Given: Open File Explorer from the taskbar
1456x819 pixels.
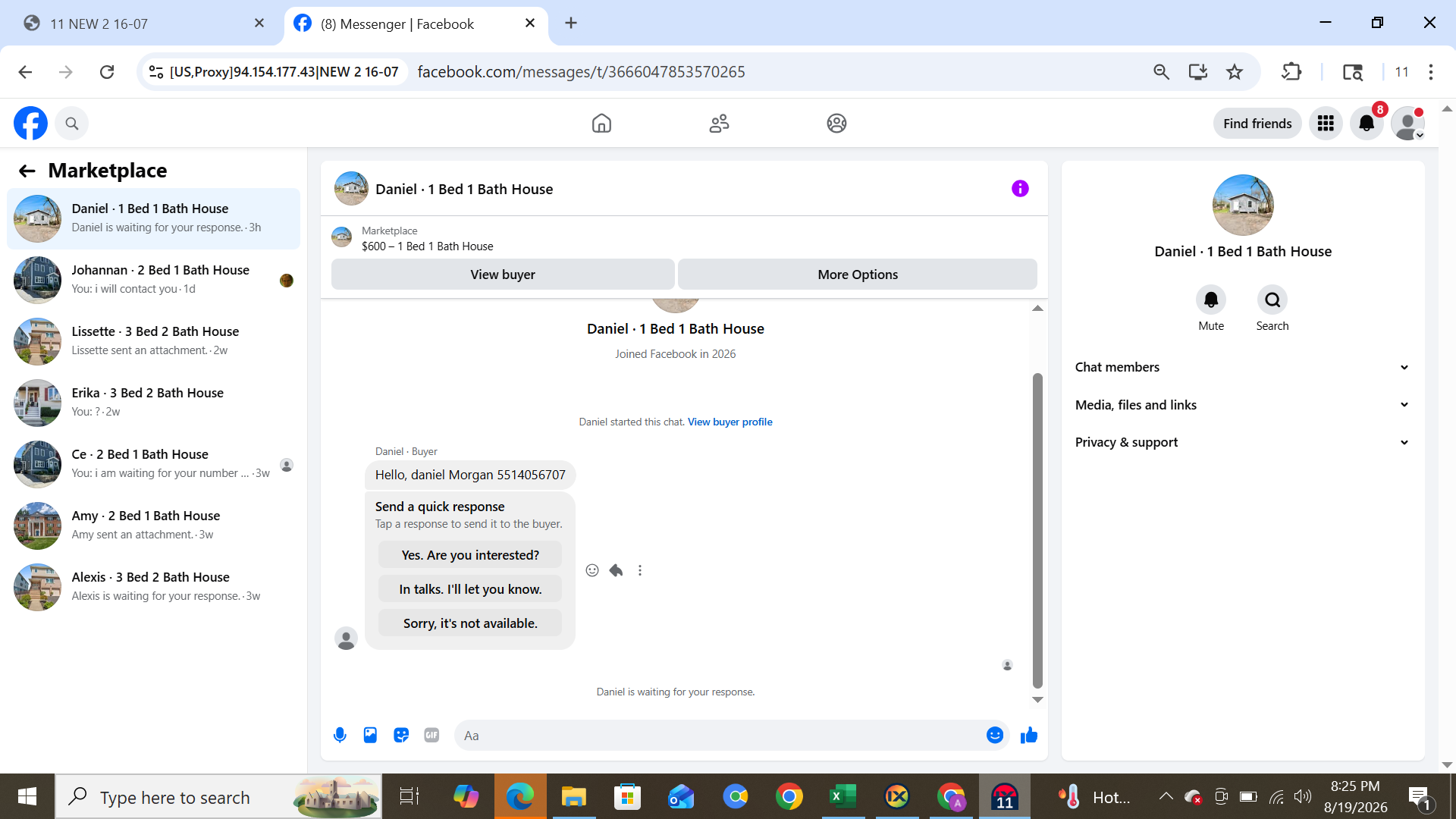Looking at the screenshot, I should click(x=574, y=796).
